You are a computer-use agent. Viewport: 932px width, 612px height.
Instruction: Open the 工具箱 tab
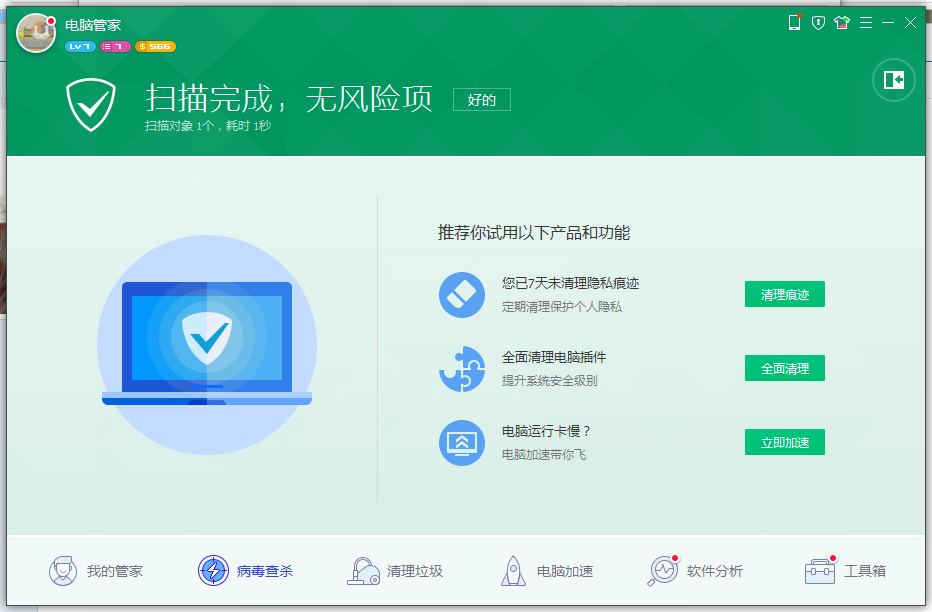pyautogui.click(x=845, y=571)
